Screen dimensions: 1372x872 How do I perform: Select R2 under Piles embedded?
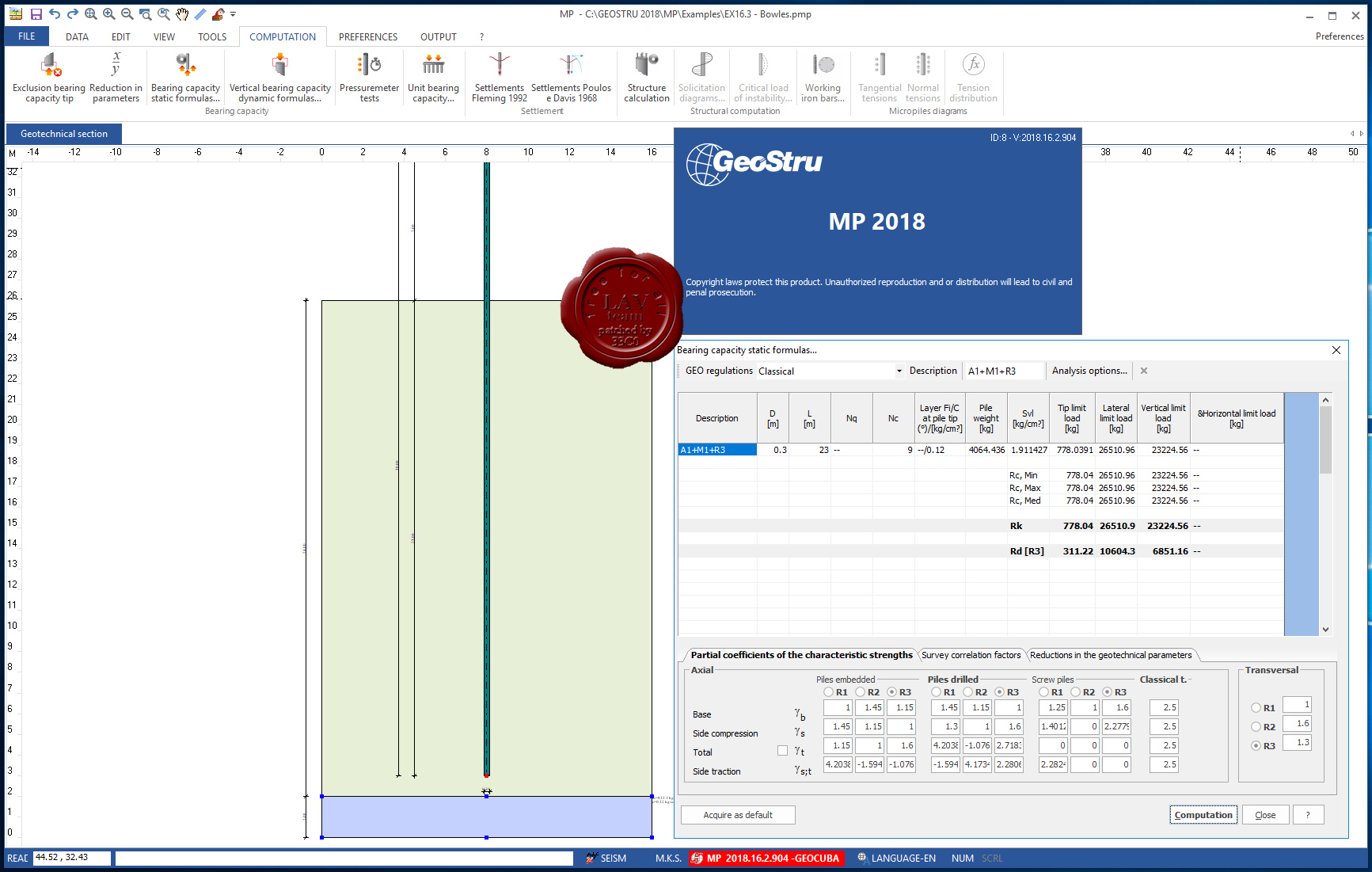point(860,692)
